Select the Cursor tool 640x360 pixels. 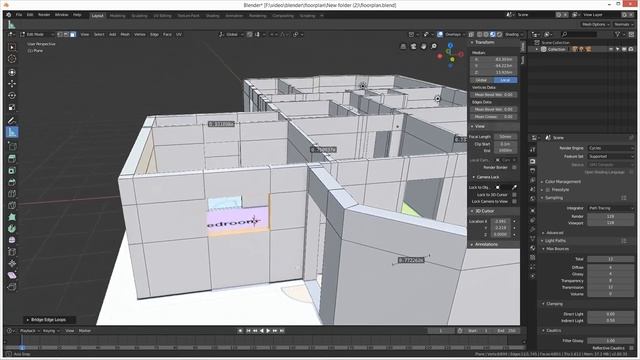12,59
